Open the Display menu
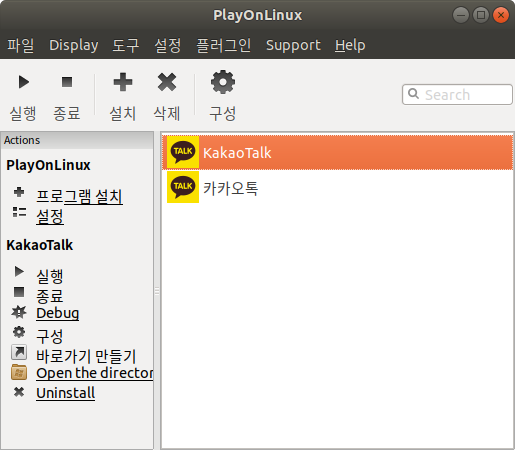 [74, 45]
